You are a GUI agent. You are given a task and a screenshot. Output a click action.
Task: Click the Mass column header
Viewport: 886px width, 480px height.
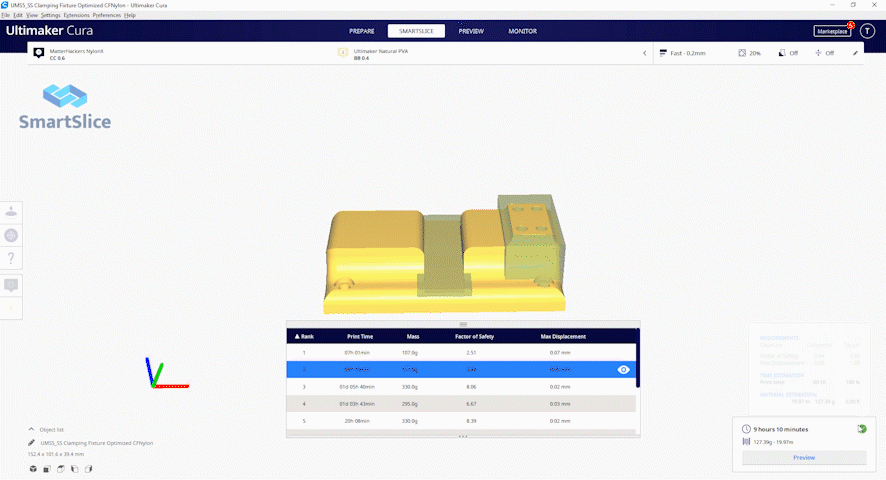413,336
